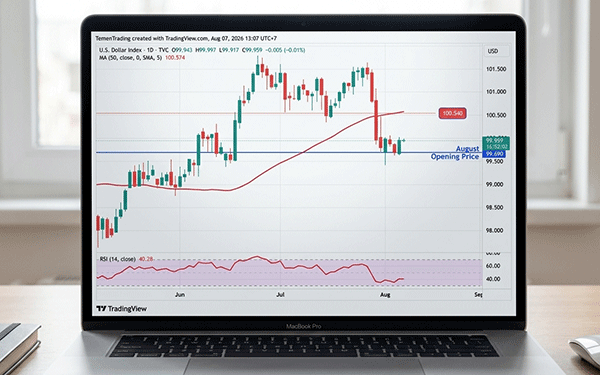
Task: Select the MA (50, close, 0, SMA, 5) indicator legend
Action: (130, 57)
